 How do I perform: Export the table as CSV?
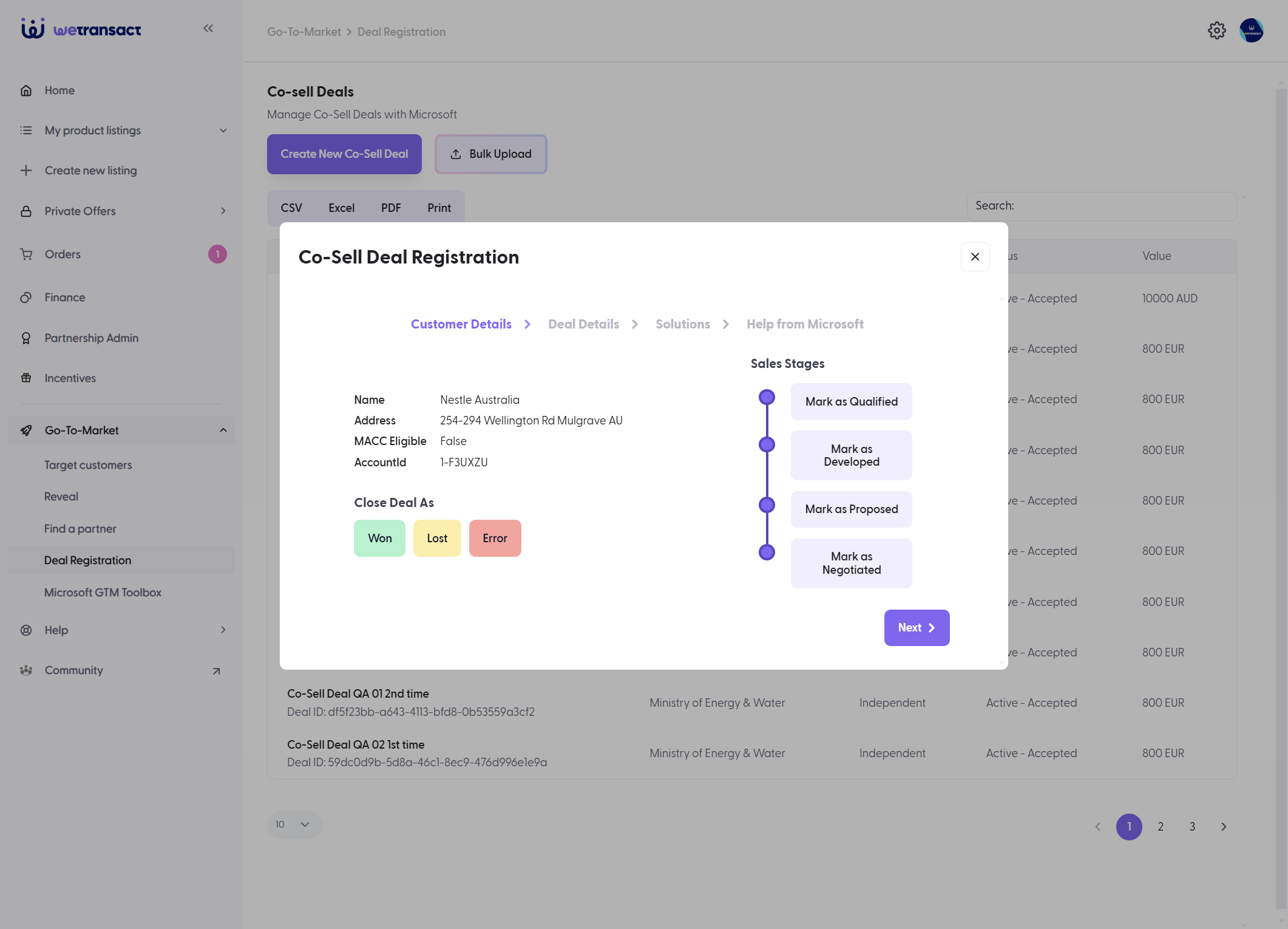291,208
